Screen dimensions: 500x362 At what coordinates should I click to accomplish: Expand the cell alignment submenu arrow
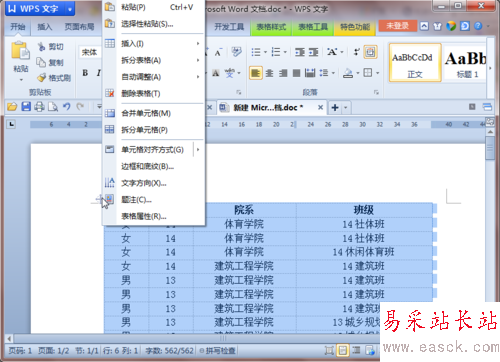[198, 150]
